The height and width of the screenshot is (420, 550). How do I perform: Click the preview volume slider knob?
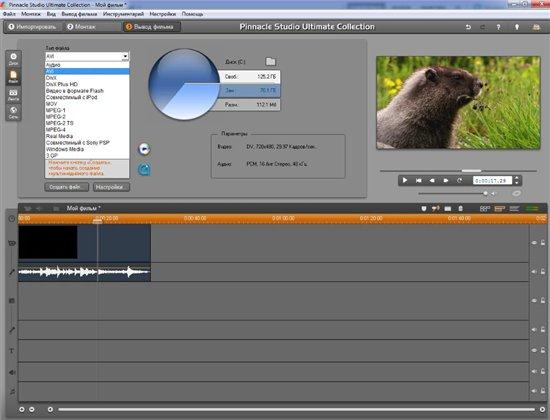point(485,193)
